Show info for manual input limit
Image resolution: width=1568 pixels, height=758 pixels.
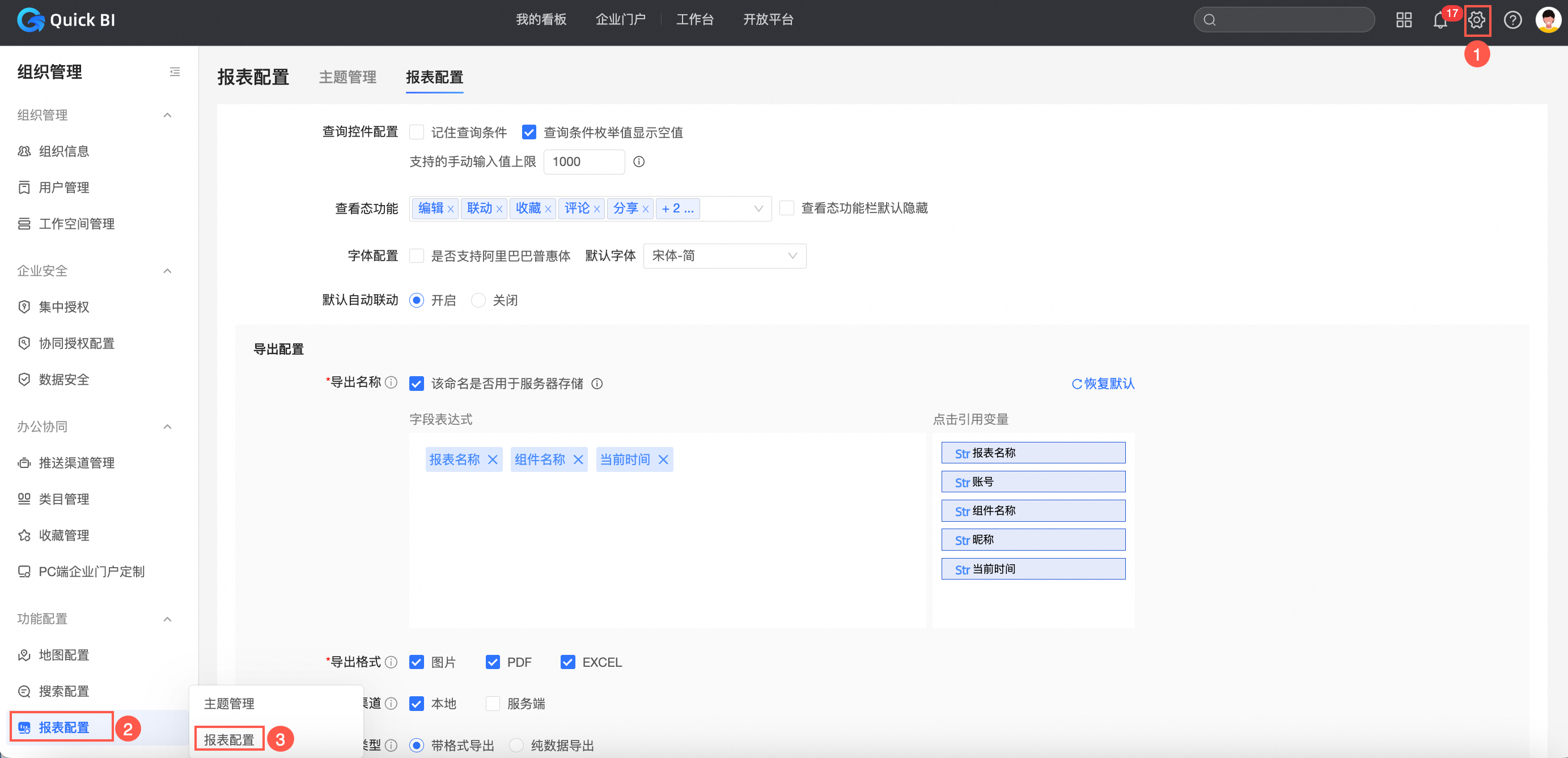(638, 162)
